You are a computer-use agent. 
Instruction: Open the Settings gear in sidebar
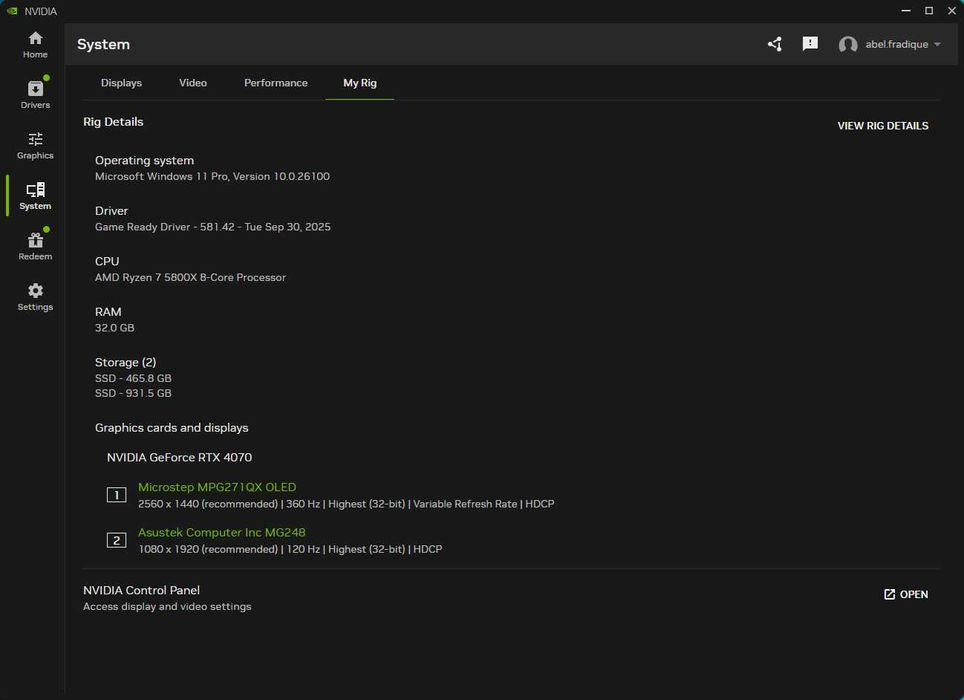[x=35, y=296]
